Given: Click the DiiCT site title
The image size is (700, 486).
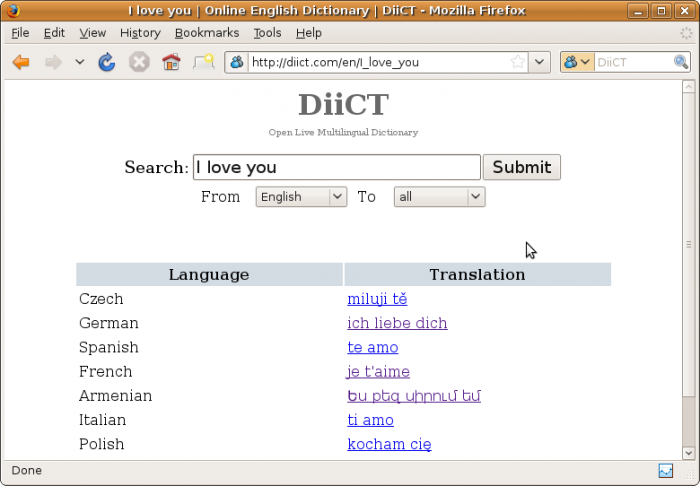Looking at the screenshot, I should pos(343,104).
